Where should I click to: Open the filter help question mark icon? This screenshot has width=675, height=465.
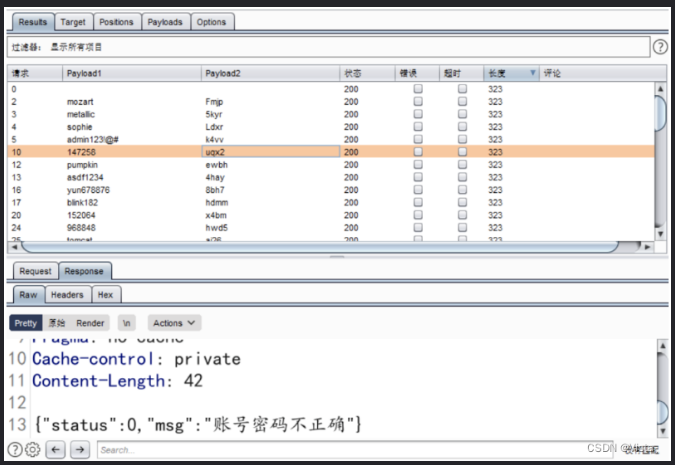660,46
